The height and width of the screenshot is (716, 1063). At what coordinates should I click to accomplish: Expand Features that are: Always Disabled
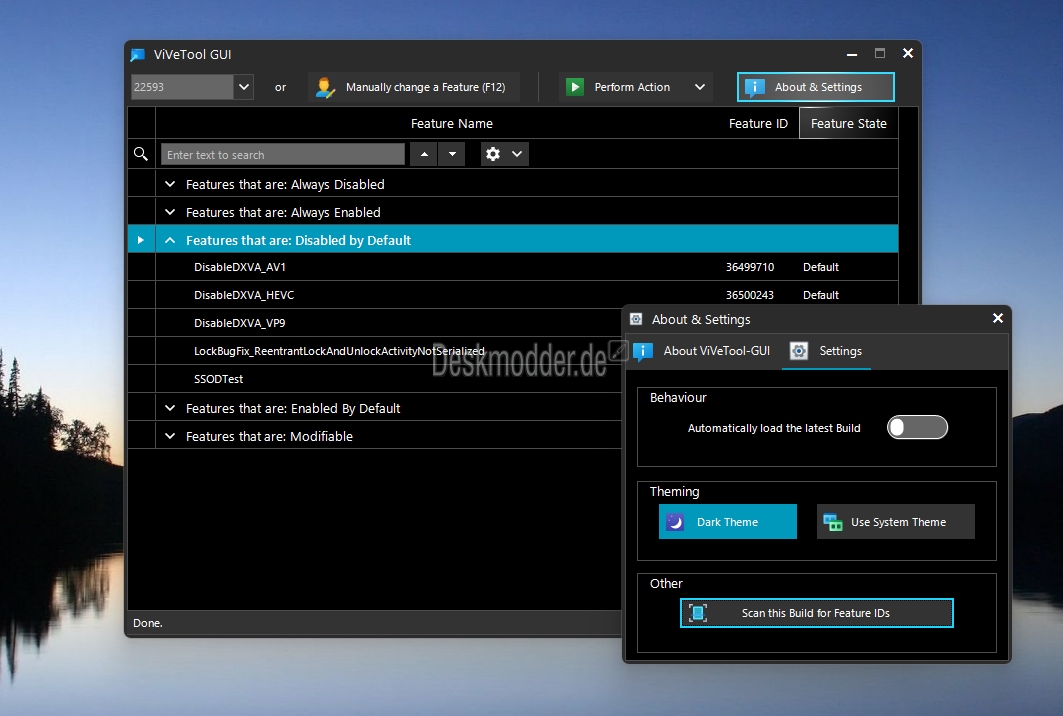170,184
